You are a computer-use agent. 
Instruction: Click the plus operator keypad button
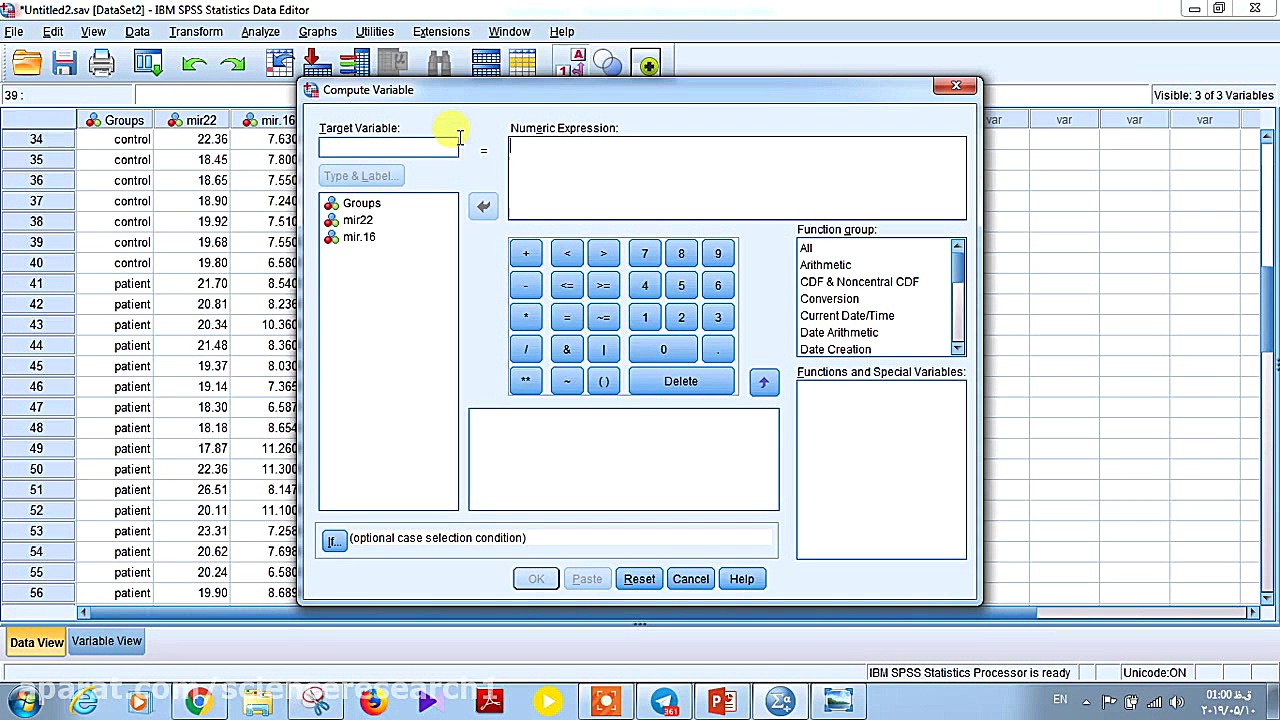(526, 253)
